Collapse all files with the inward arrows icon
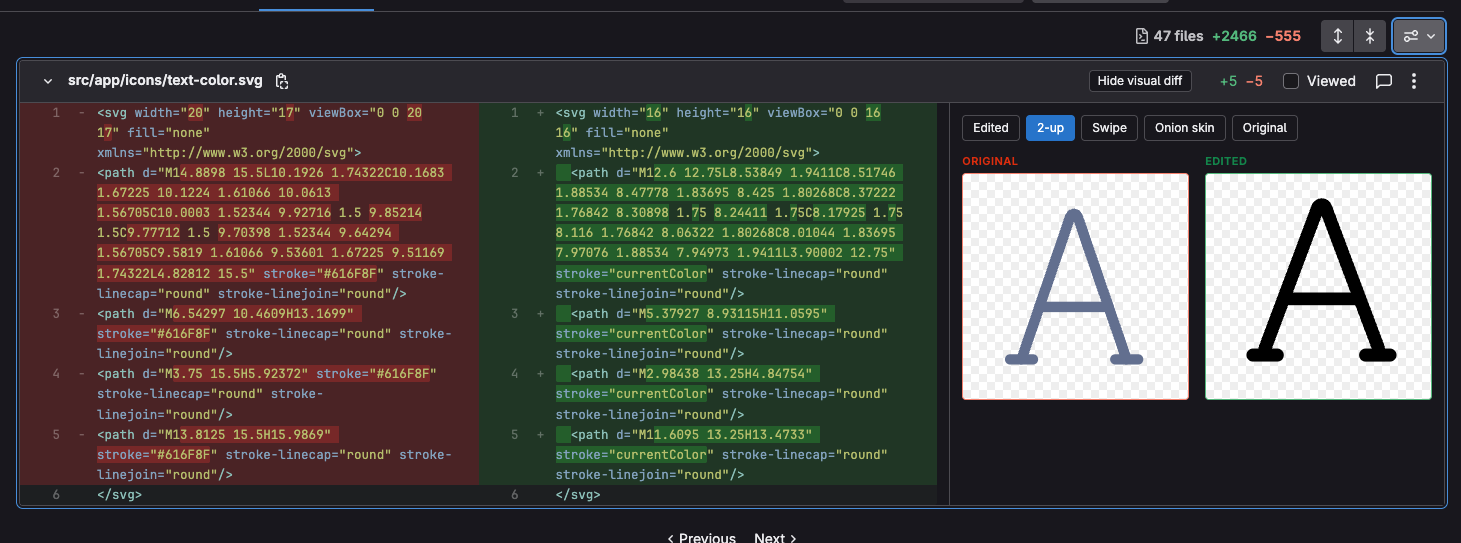Viewport: 1461px width, 543px height. 1370,36
